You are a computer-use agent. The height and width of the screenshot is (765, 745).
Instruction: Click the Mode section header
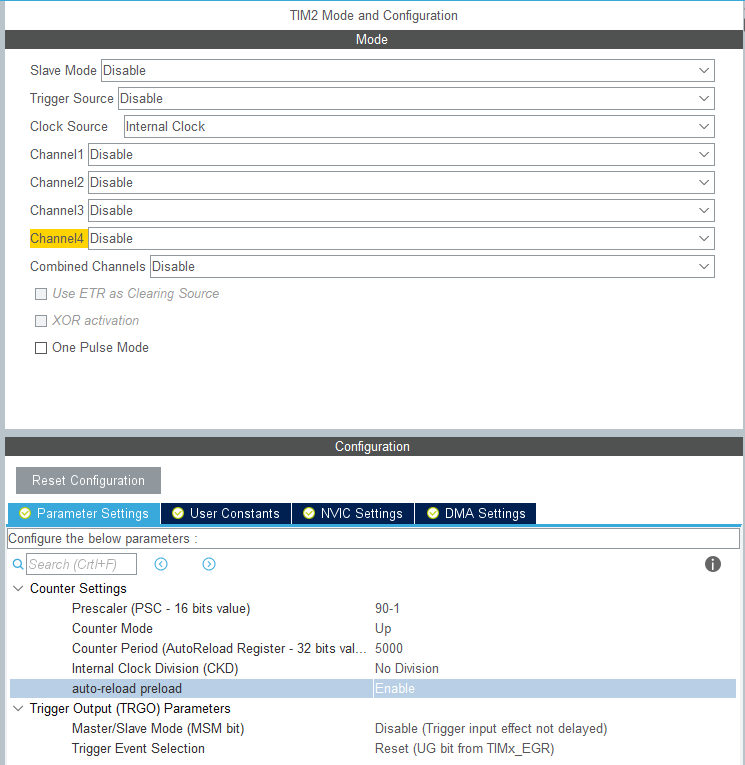(x=374, y=40)
